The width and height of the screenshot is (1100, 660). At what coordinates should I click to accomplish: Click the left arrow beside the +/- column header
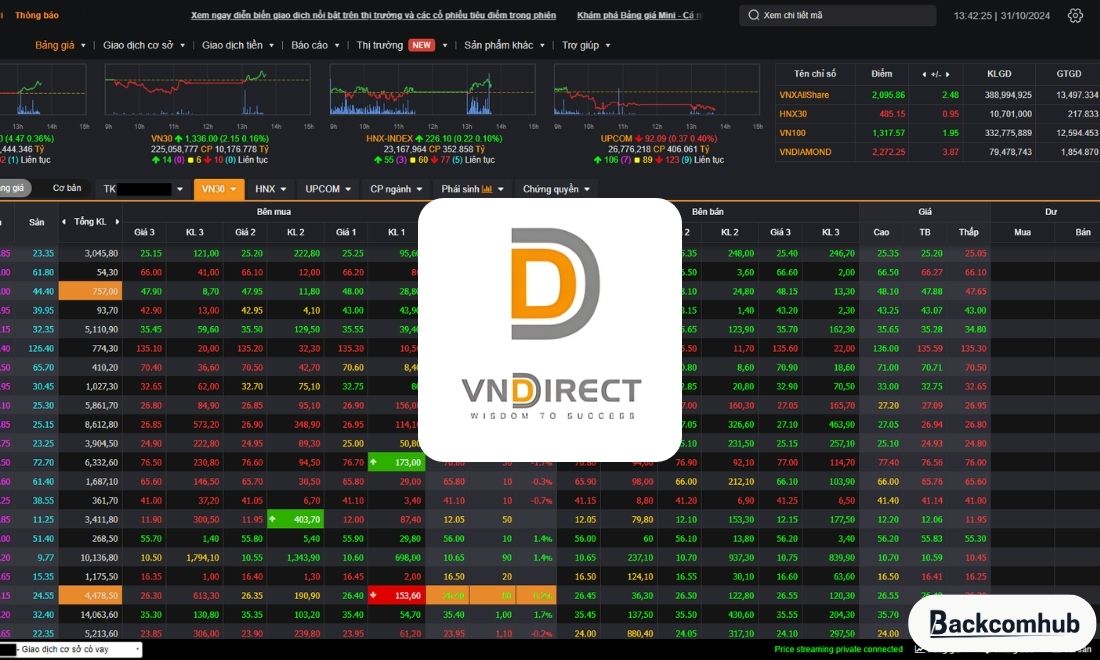pyautogui.click(x=924, y=74)
